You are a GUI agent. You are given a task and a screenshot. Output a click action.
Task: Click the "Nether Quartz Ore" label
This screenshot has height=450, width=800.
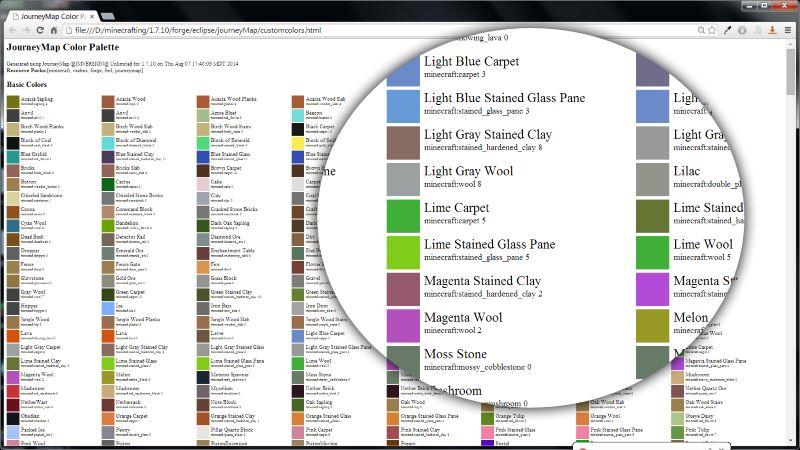tap(706, 388)
